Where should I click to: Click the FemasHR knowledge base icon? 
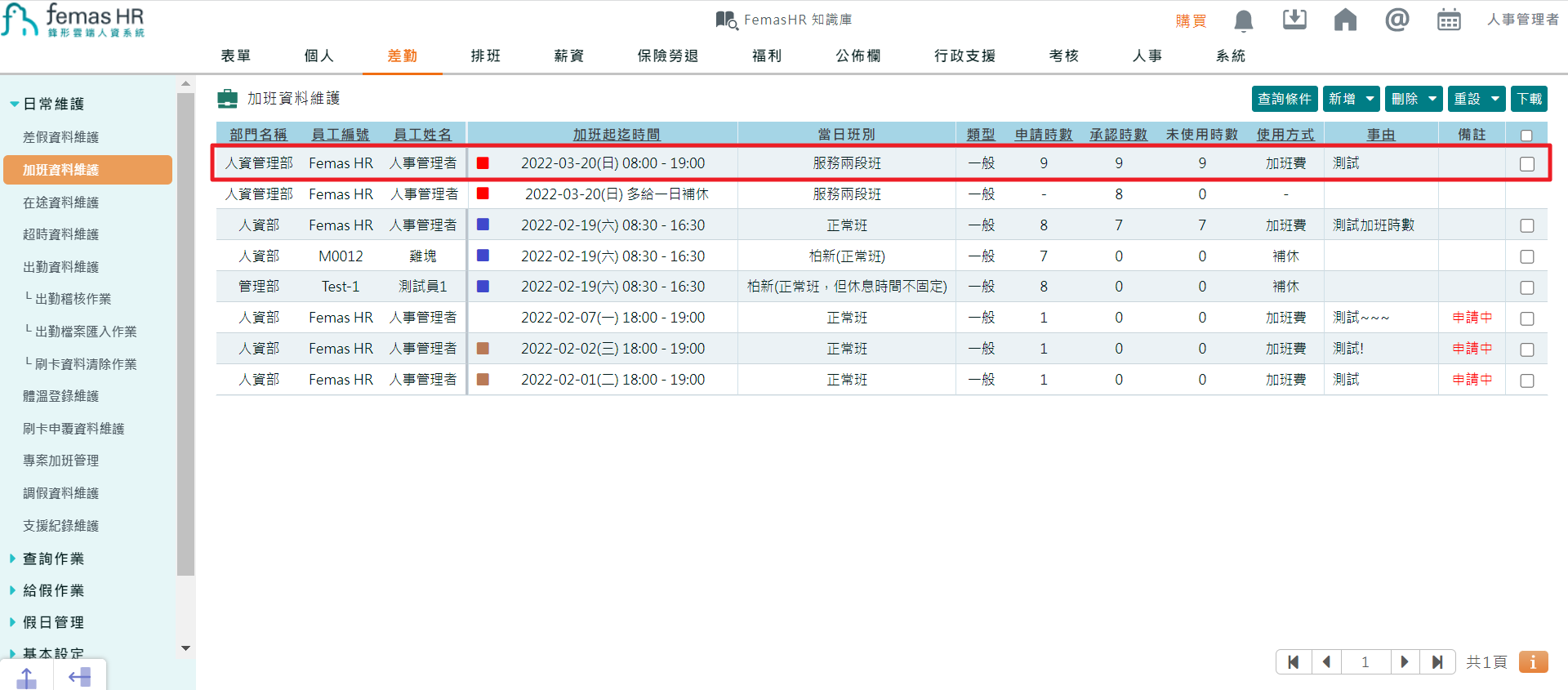point(726,20)
